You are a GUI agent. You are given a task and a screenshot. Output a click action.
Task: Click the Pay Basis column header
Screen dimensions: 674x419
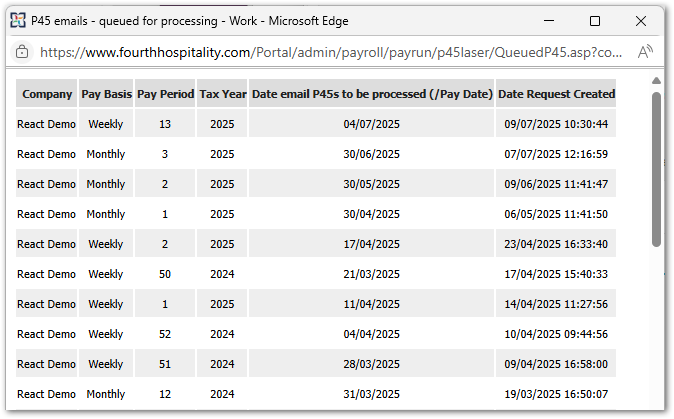point(106,94)
